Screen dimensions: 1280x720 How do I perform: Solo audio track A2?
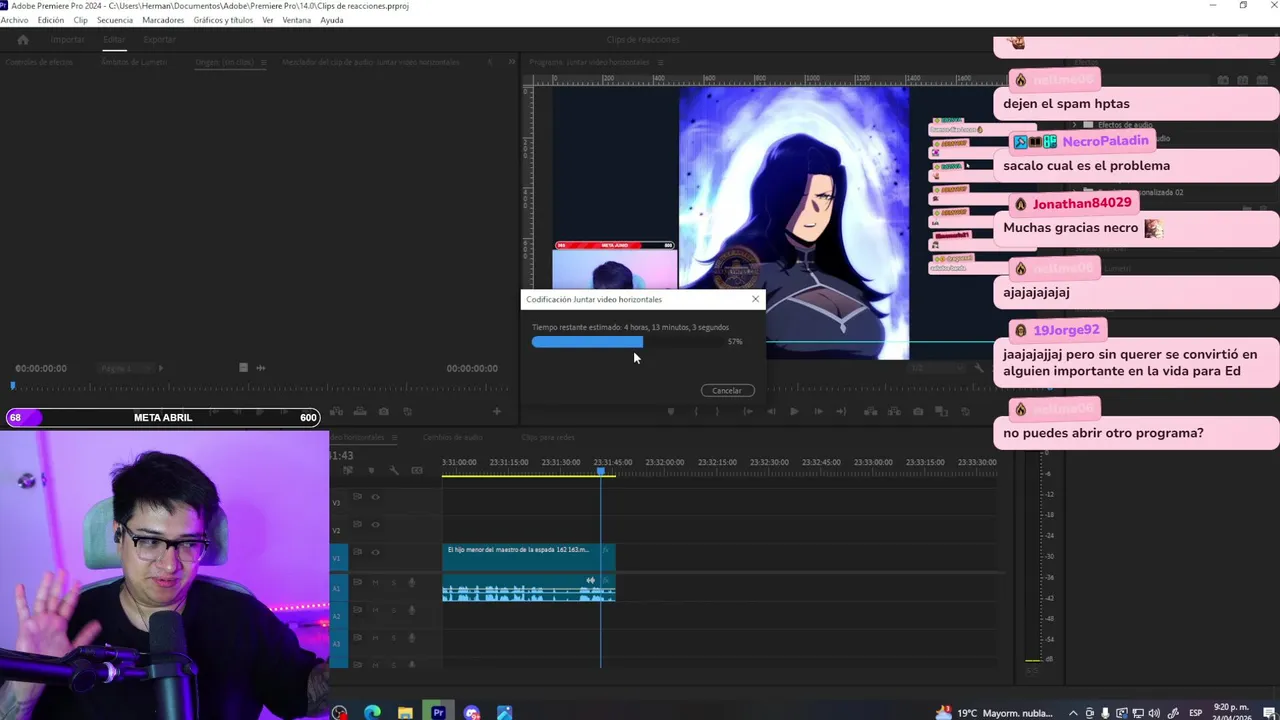pos(394,610)
